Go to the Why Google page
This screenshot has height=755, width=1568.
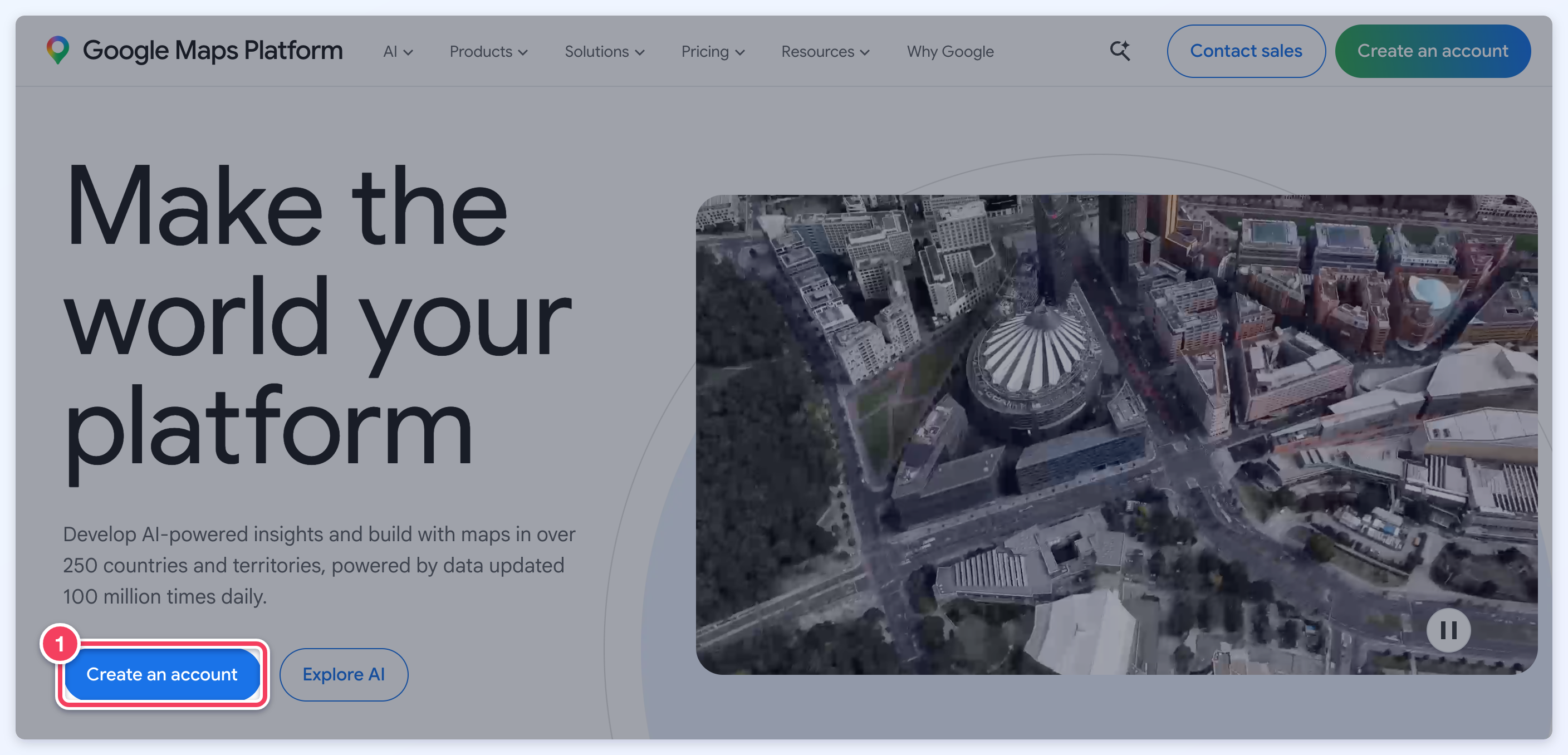[949, 52]
